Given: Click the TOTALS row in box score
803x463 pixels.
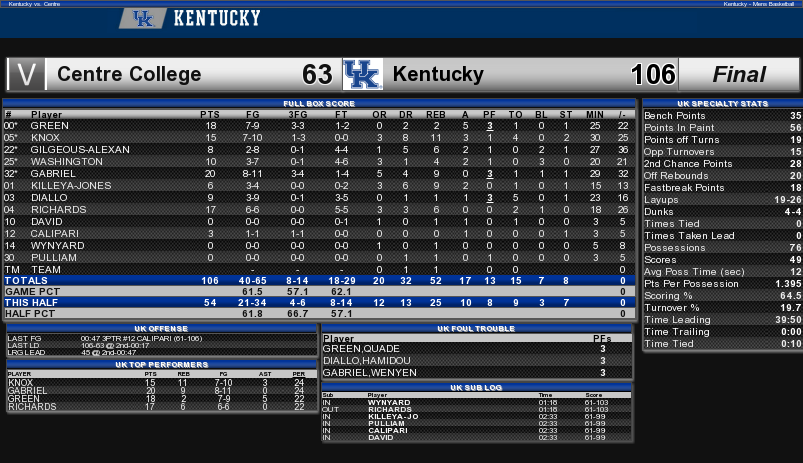Looking at the screenshot, I should (x=319, y=281).
